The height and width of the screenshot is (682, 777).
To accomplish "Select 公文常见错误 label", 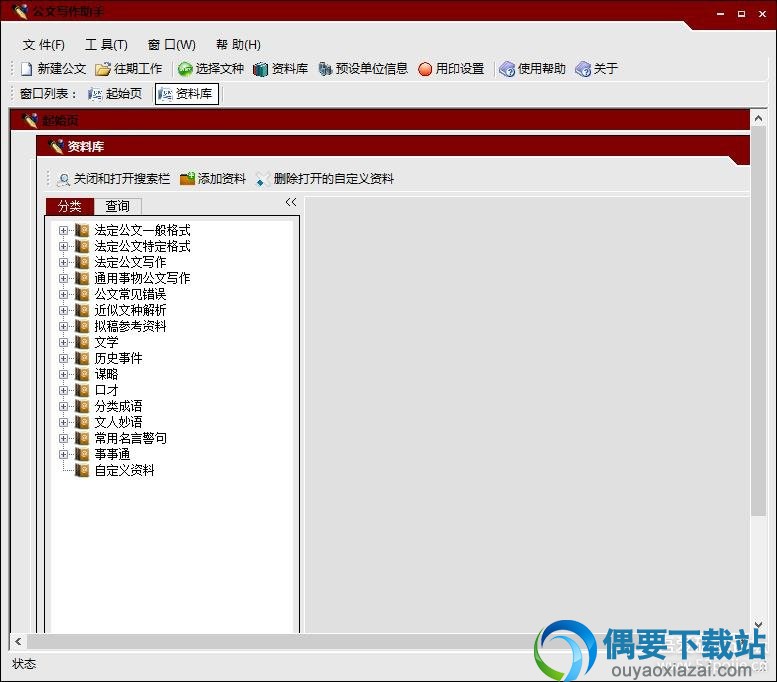I will tap(130, 294).
